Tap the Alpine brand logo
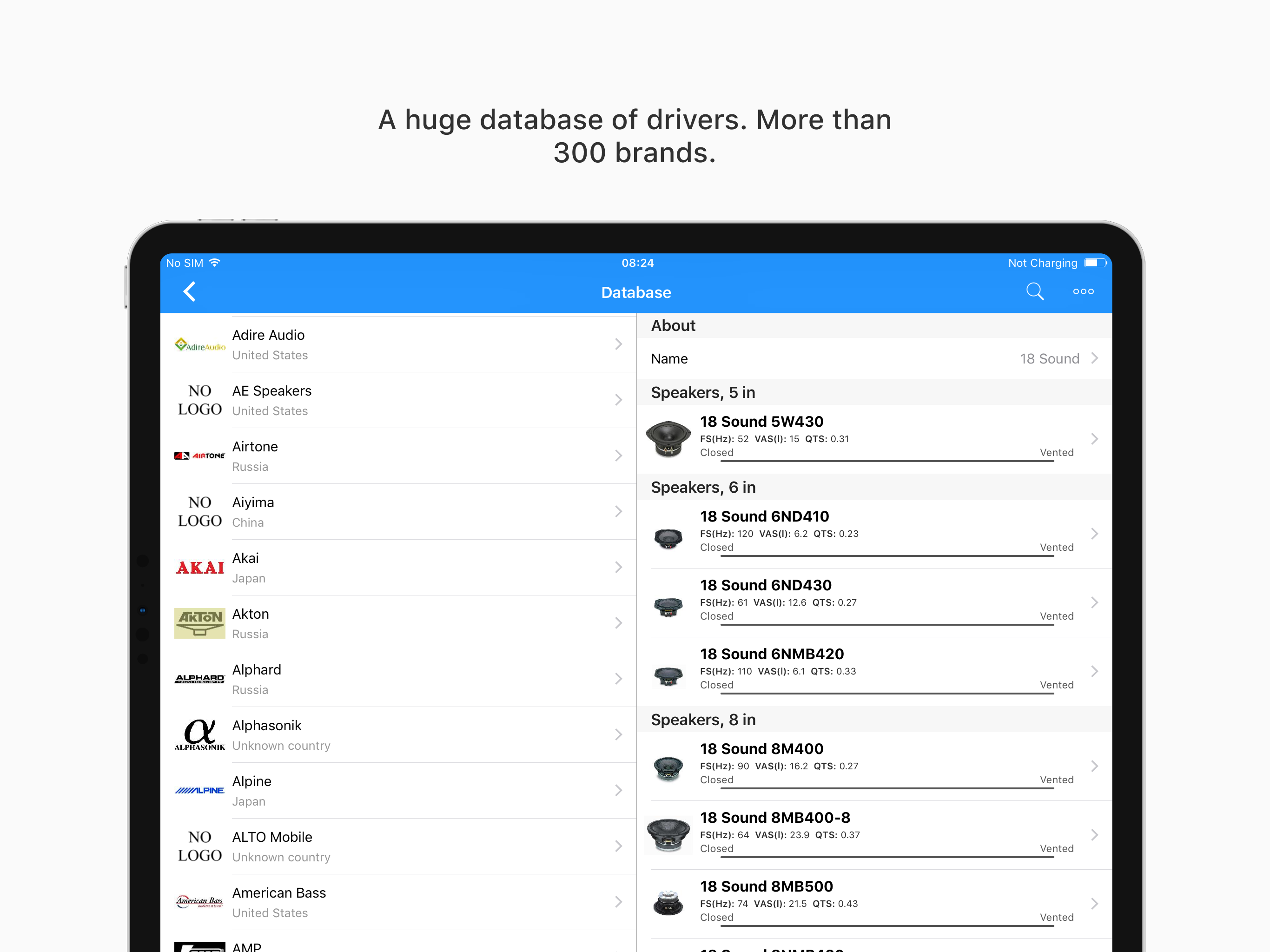This screenshot has width=1270, height=952. (x=199, y=791)
